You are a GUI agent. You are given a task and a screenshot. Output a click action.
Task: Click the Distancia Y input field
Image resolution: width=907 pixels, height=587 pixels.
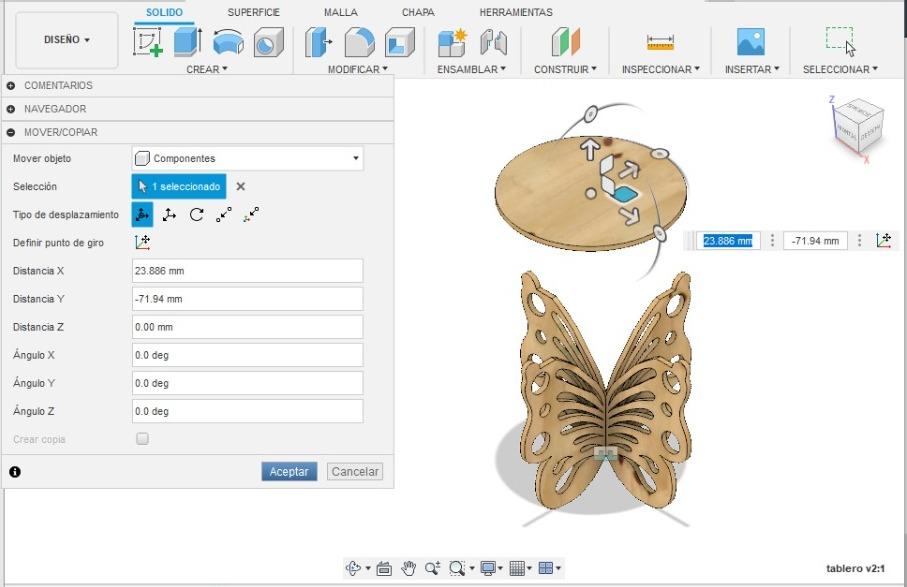[248, 299]
